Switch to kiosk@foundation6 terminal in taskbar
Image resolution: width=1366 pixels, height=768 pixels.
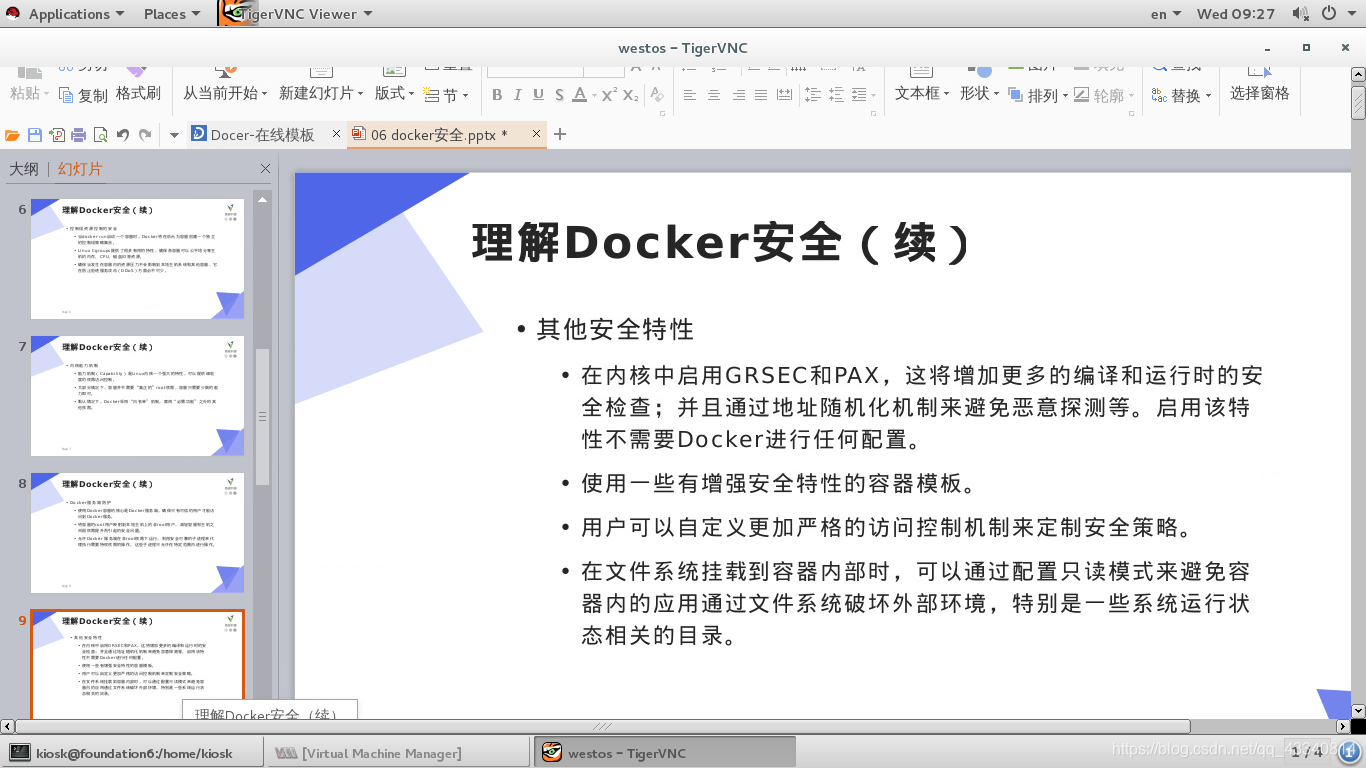132,753
